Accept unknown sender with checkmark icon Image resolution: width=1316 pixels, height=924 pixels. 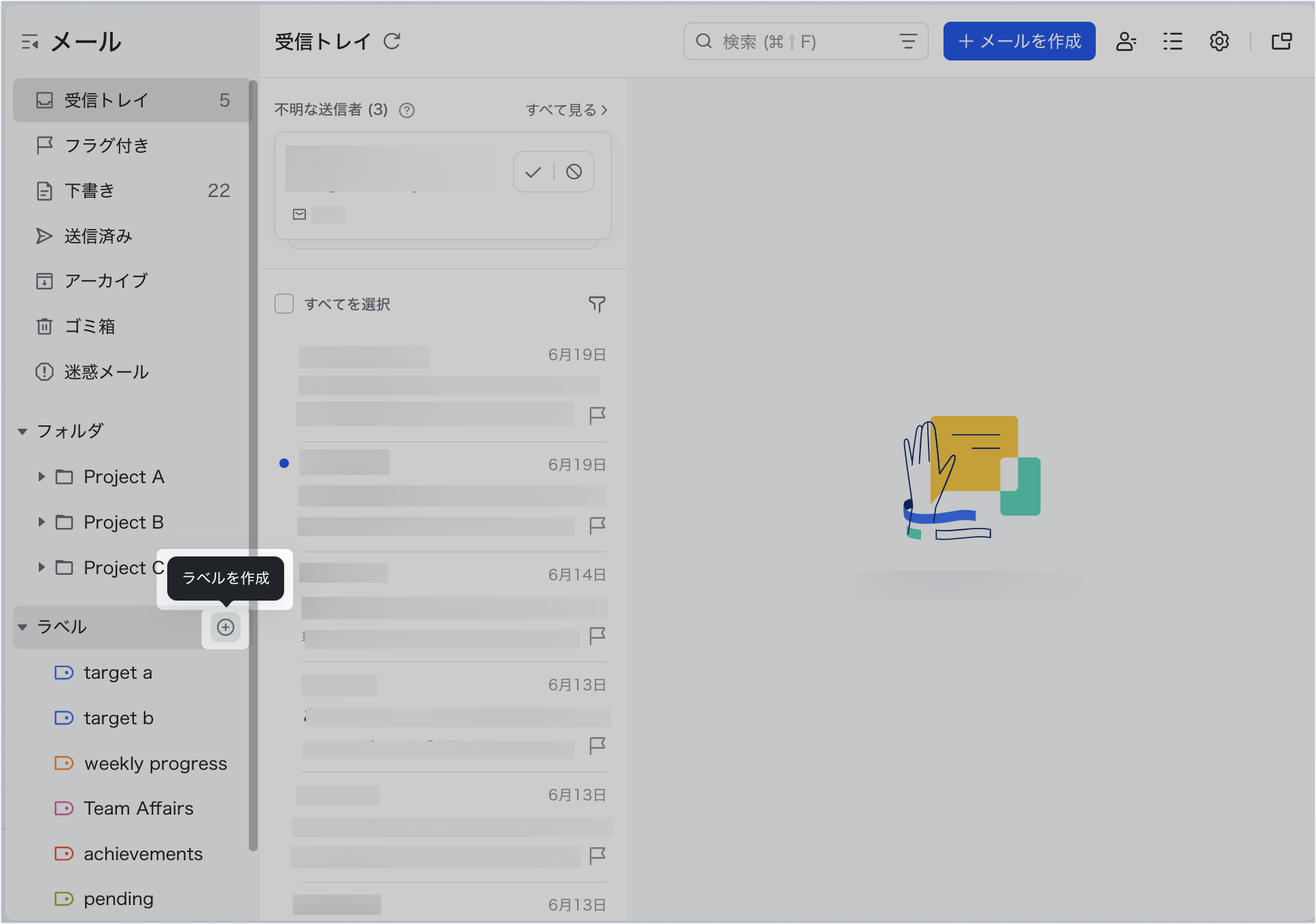[x=534, y=172]
